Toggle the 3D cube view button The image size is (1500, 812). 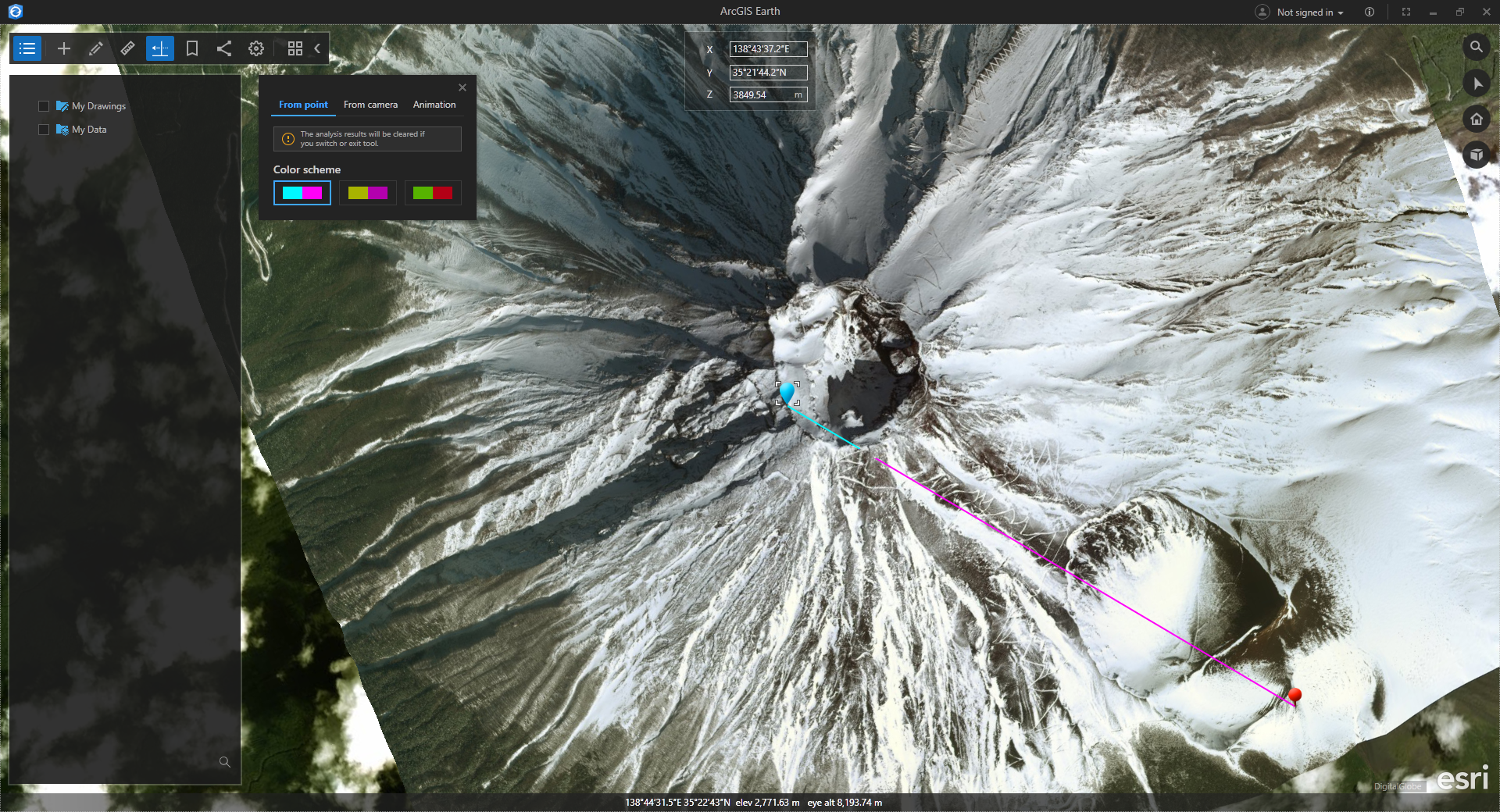(1476, 155)
